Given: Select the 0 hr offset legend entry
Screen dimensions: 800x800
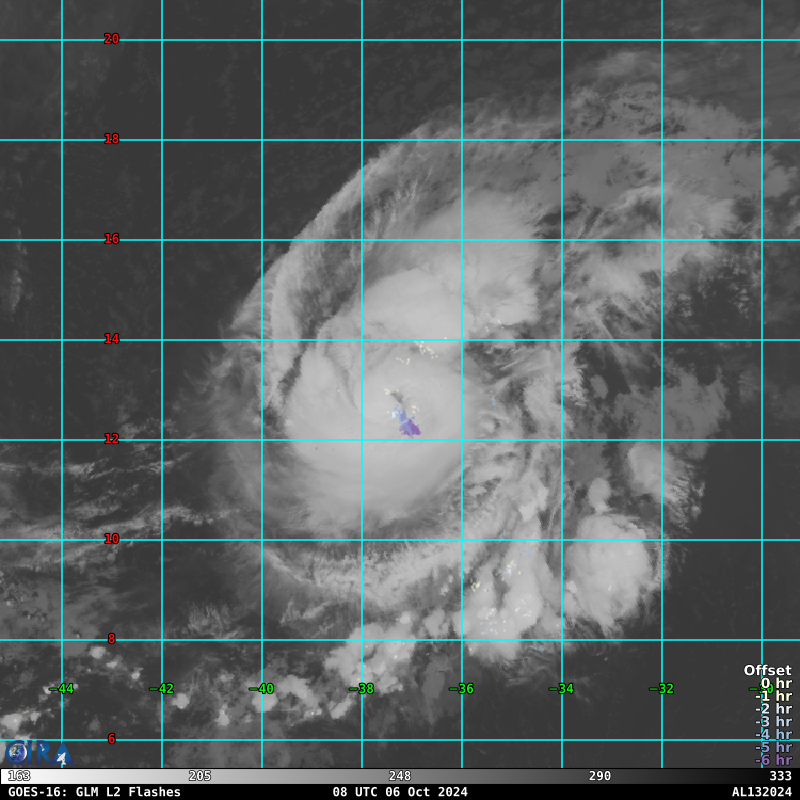Looking at the screenshot, I should [x=775, y=683].
